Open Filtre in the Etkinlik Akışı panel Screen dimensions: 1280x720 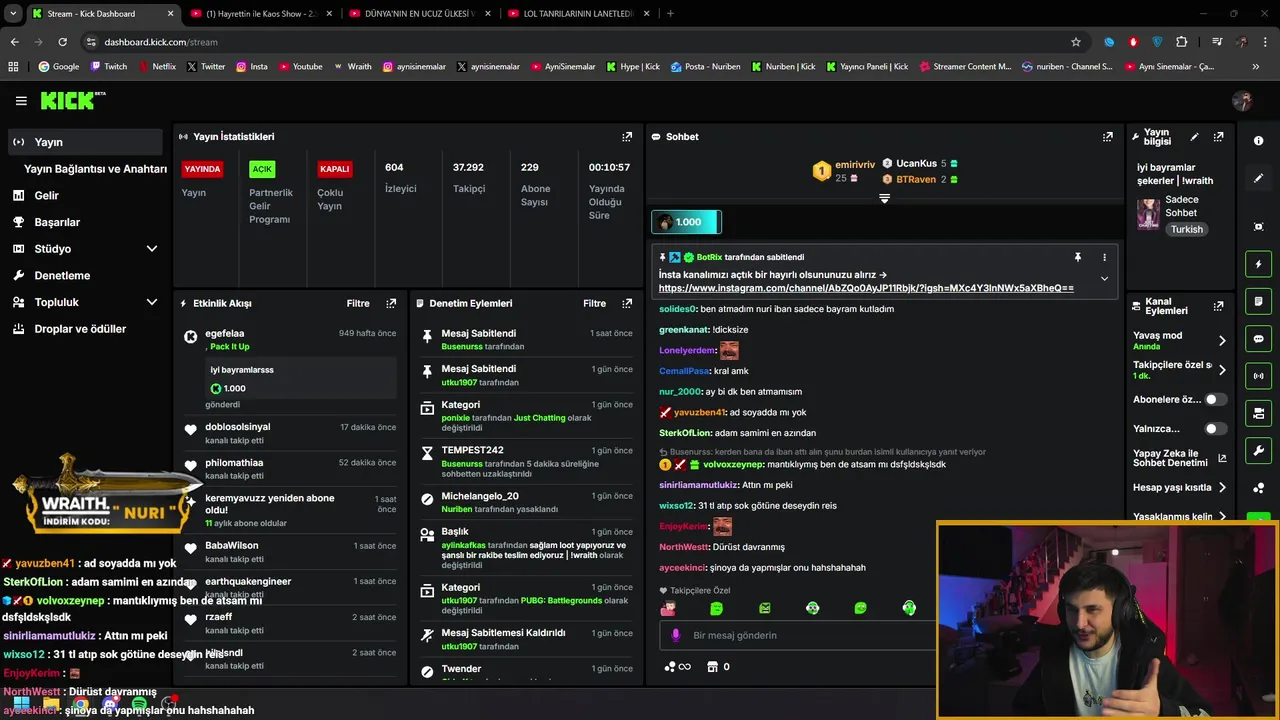[x=358, y=303]
